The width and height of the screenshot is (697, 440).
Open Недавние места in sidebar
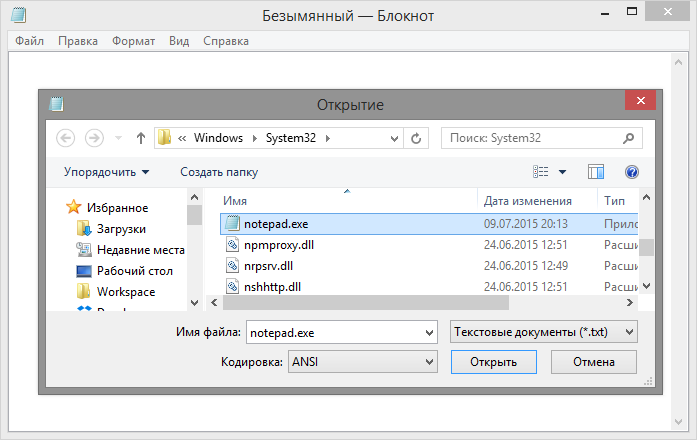(x=140, y=250)
